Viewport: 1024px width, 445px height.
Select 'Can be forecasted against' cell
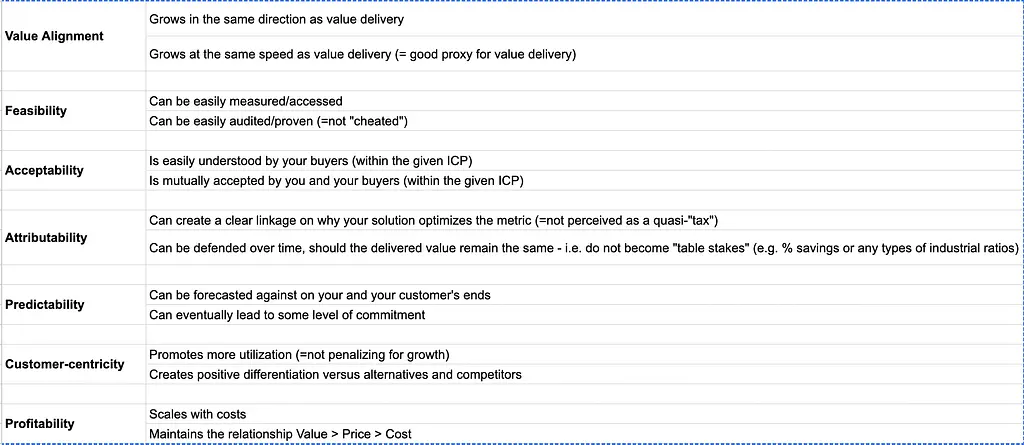(320, 295)
